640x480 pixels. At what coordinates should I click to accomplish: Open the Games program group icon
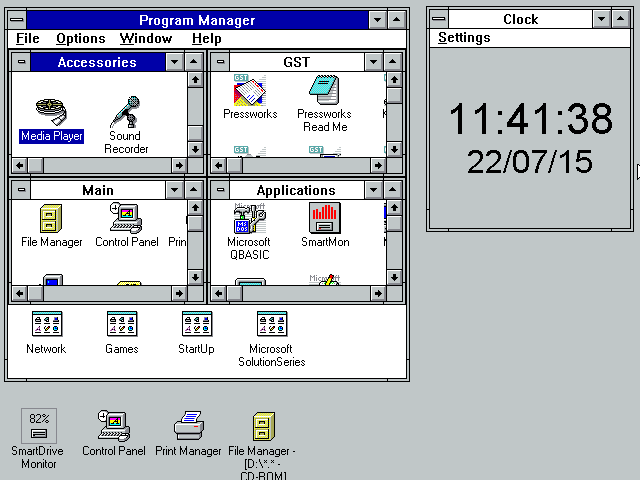(x=122, y=325)
